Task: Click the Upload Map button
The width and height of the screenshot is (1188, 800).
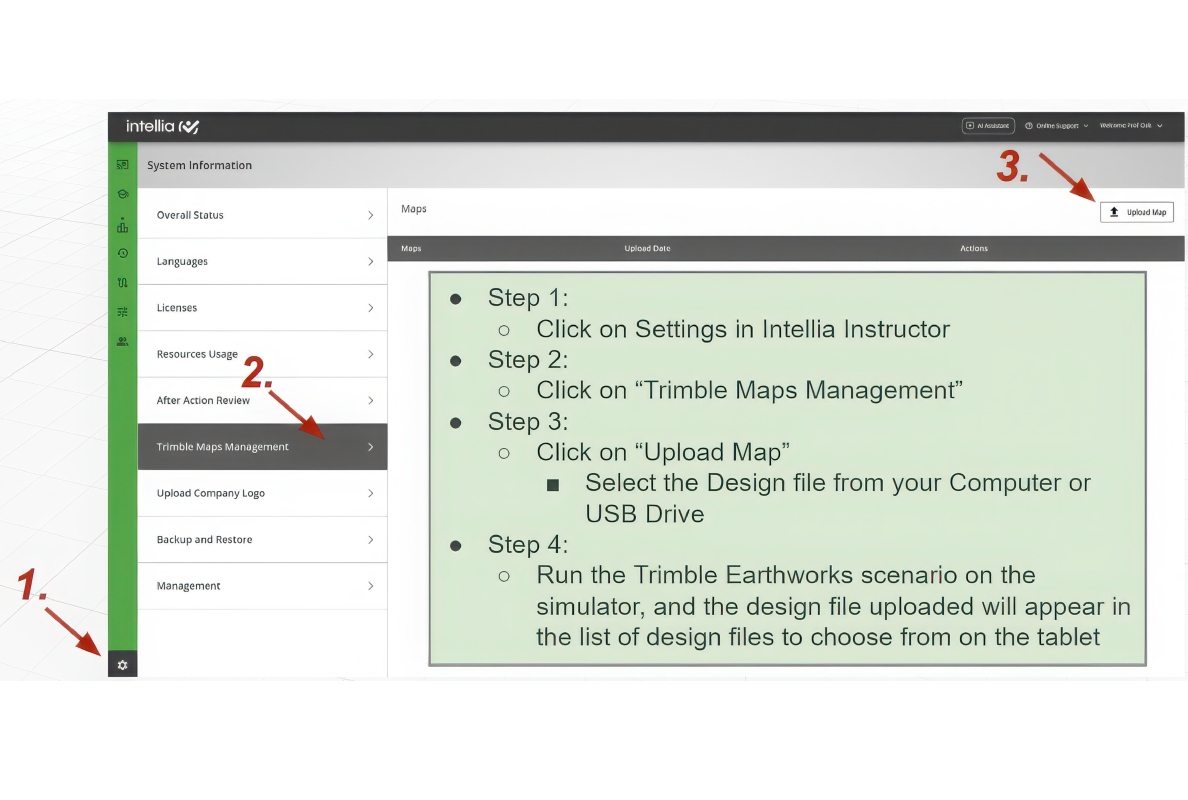Action: click(x=1136, y=212)
